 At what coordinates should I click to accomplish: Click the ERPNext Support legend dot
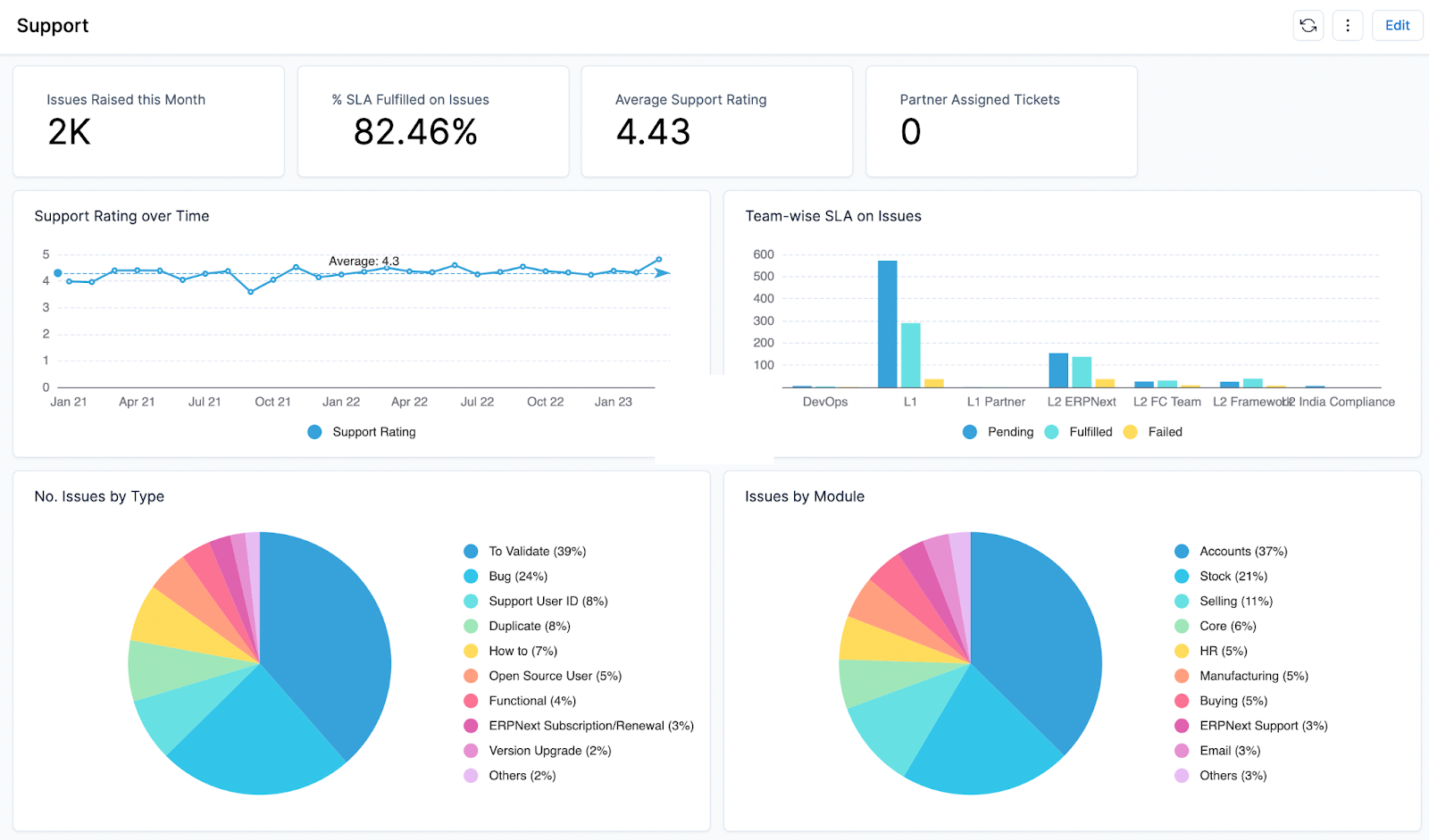(x=1182, y=727)
